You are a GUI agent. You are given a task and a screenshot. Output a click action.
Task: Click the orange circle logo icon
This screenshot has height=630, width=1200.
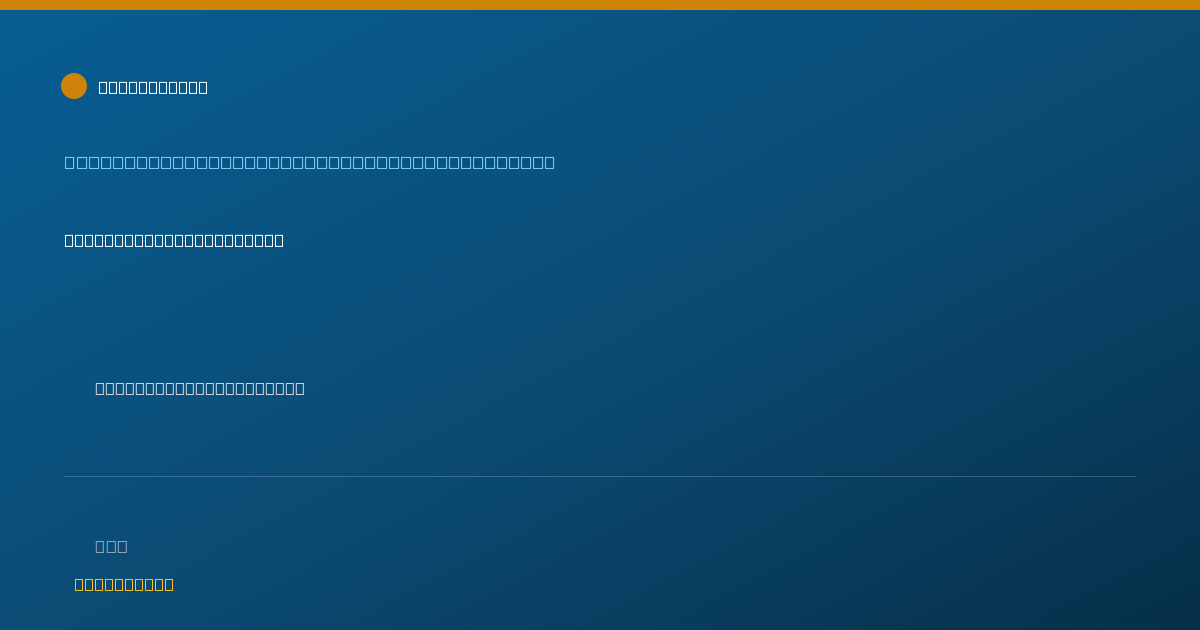74,86
